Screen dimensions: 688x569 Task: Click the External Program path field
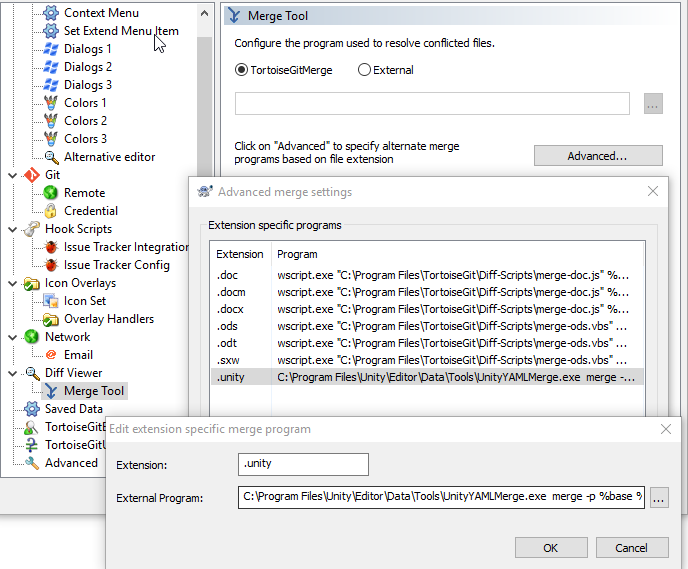pyautogui.click(x=441, y=497)
